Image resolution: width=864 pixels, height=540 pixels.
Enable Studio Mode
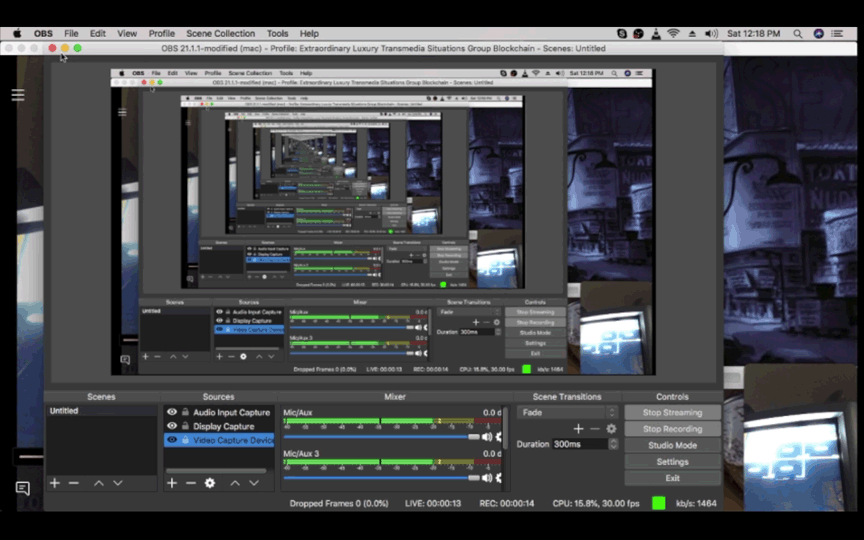[672, 445]
